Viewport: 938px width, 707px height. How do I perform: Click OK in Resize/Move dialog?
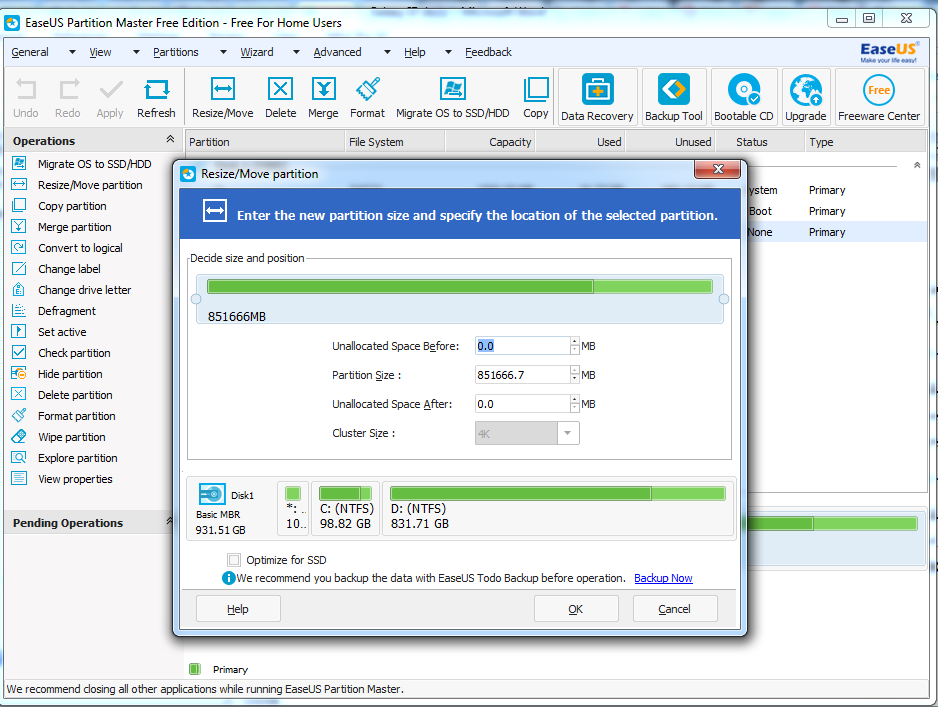[x=576, y=609]
